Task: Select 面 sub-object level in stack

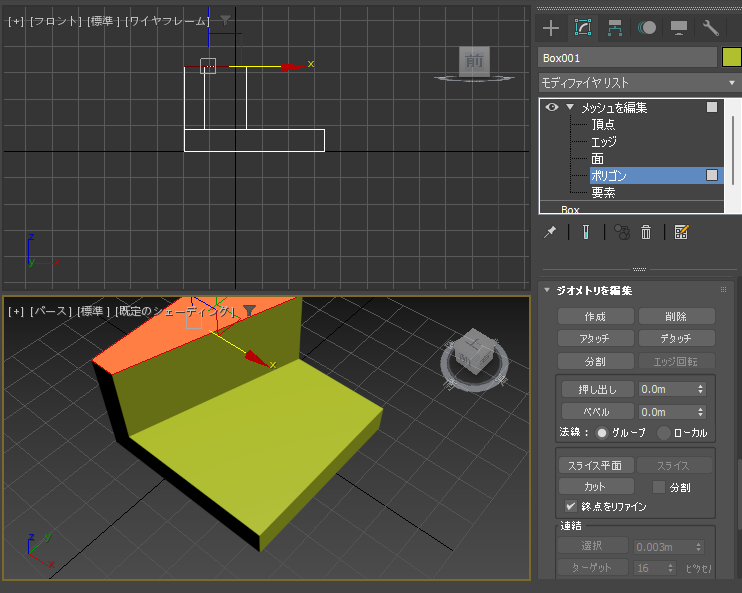Action: tap(597, 159)
